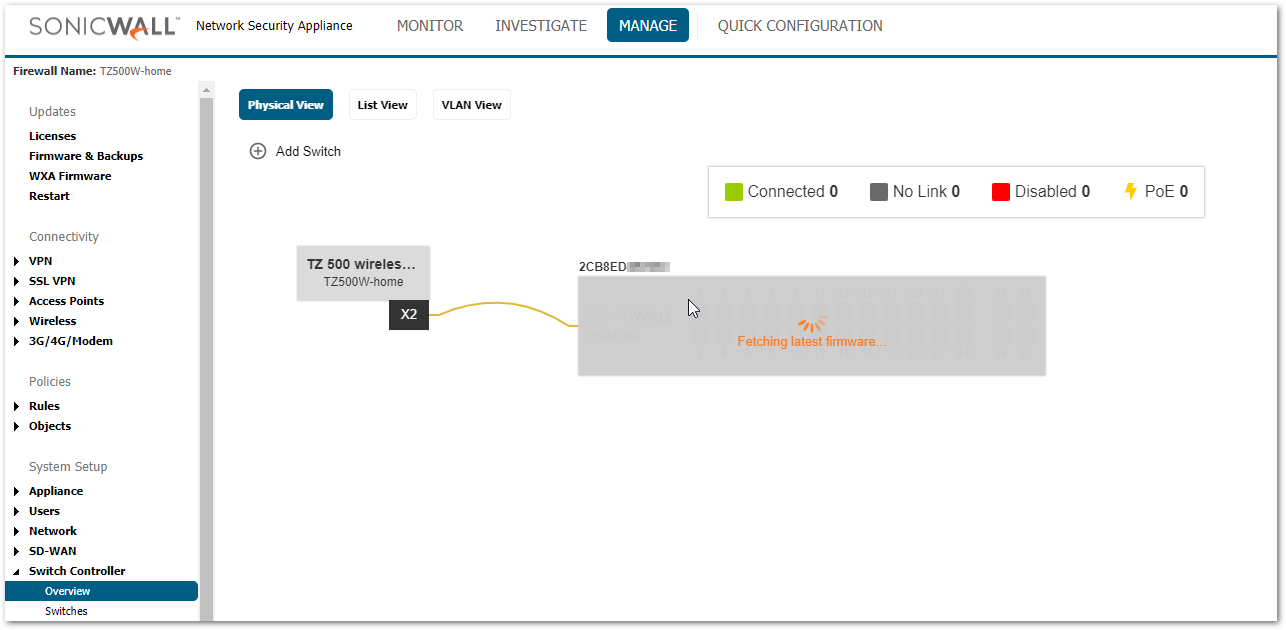Click the red Disabled status square
1286x630 pixels.
[1001, 192]
